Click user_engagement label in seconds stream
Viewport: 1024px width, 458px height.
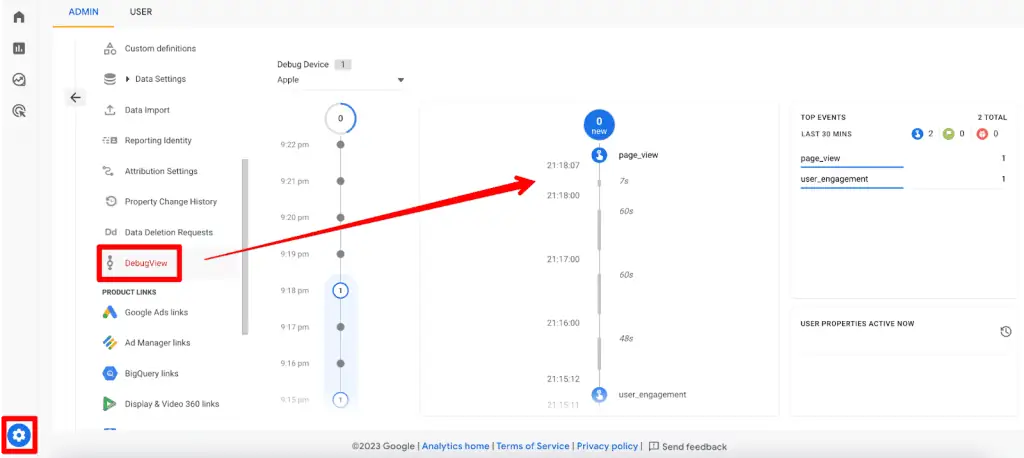click(x=652, y=395)
